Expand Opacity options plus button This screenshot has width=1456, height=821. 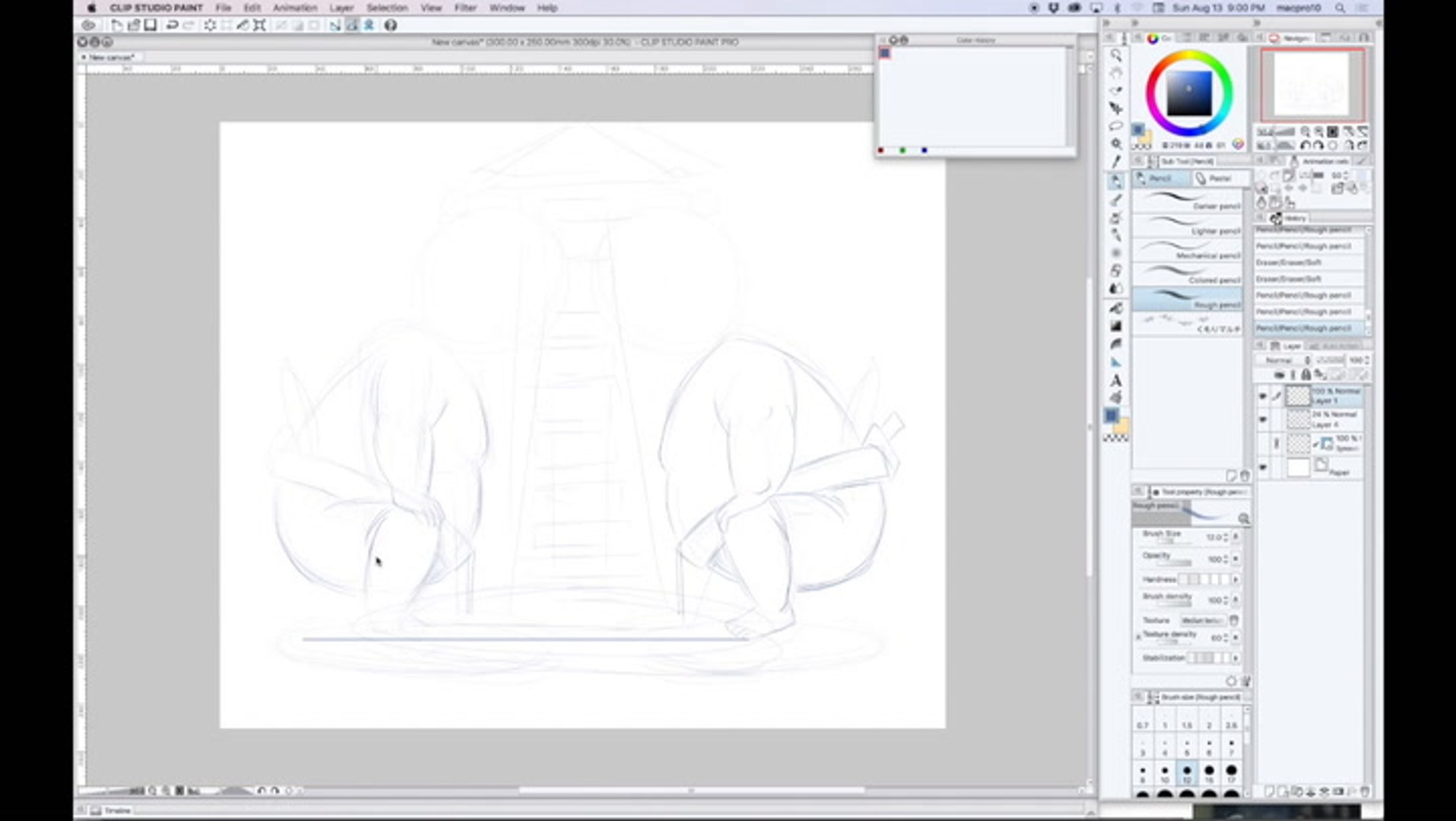tap(1236, 559)
